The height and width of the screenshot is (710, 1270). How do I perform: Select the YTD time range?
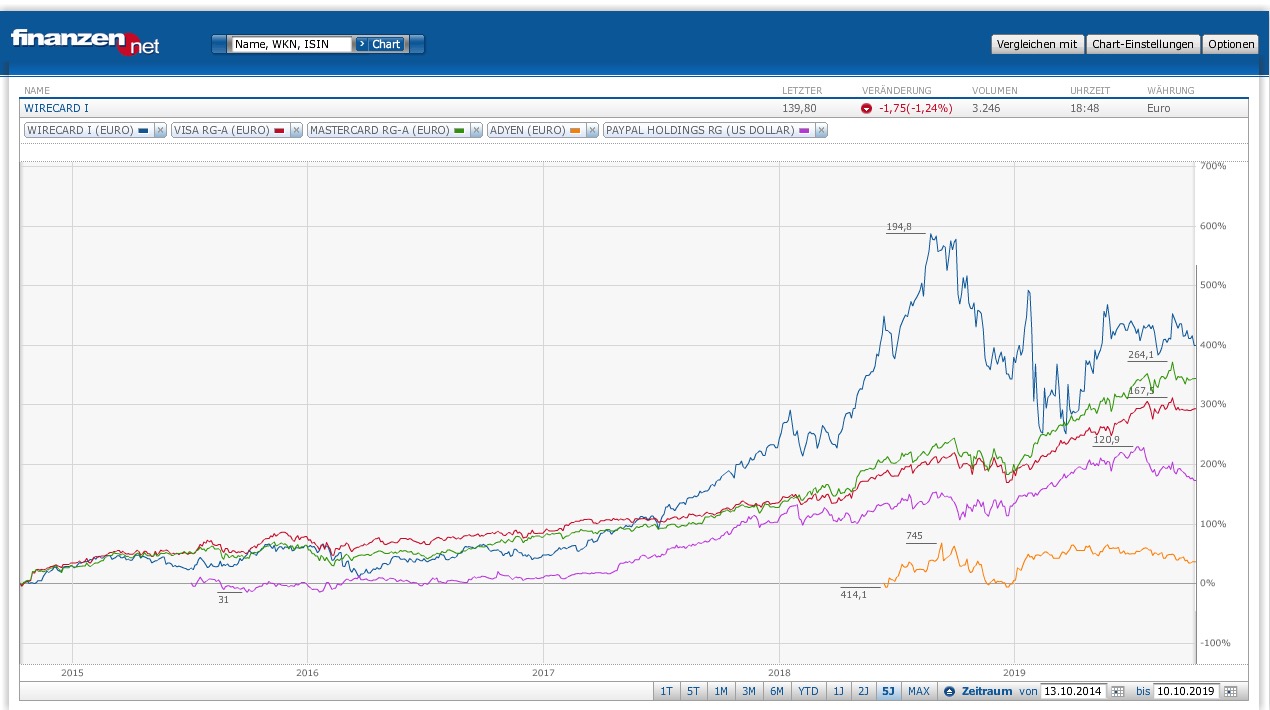tap(806, 691)
